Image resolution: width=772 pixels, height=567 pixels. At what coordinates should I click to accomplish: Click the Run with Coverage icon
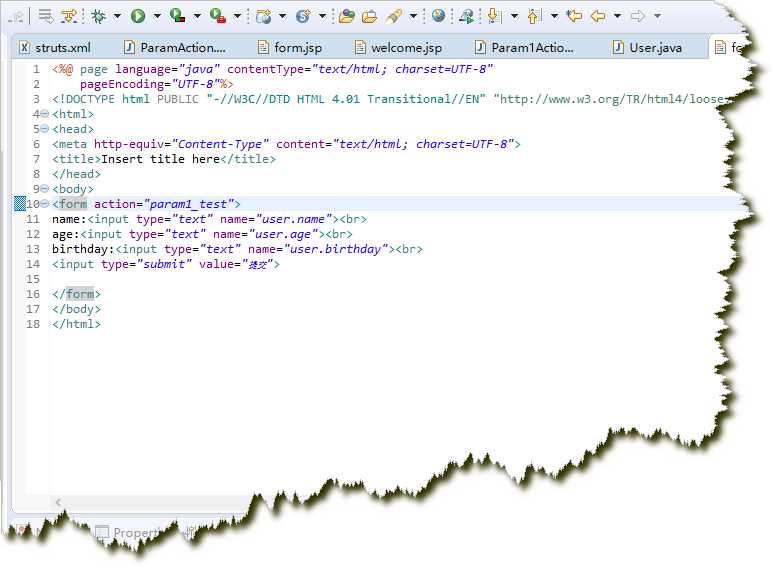177,16
